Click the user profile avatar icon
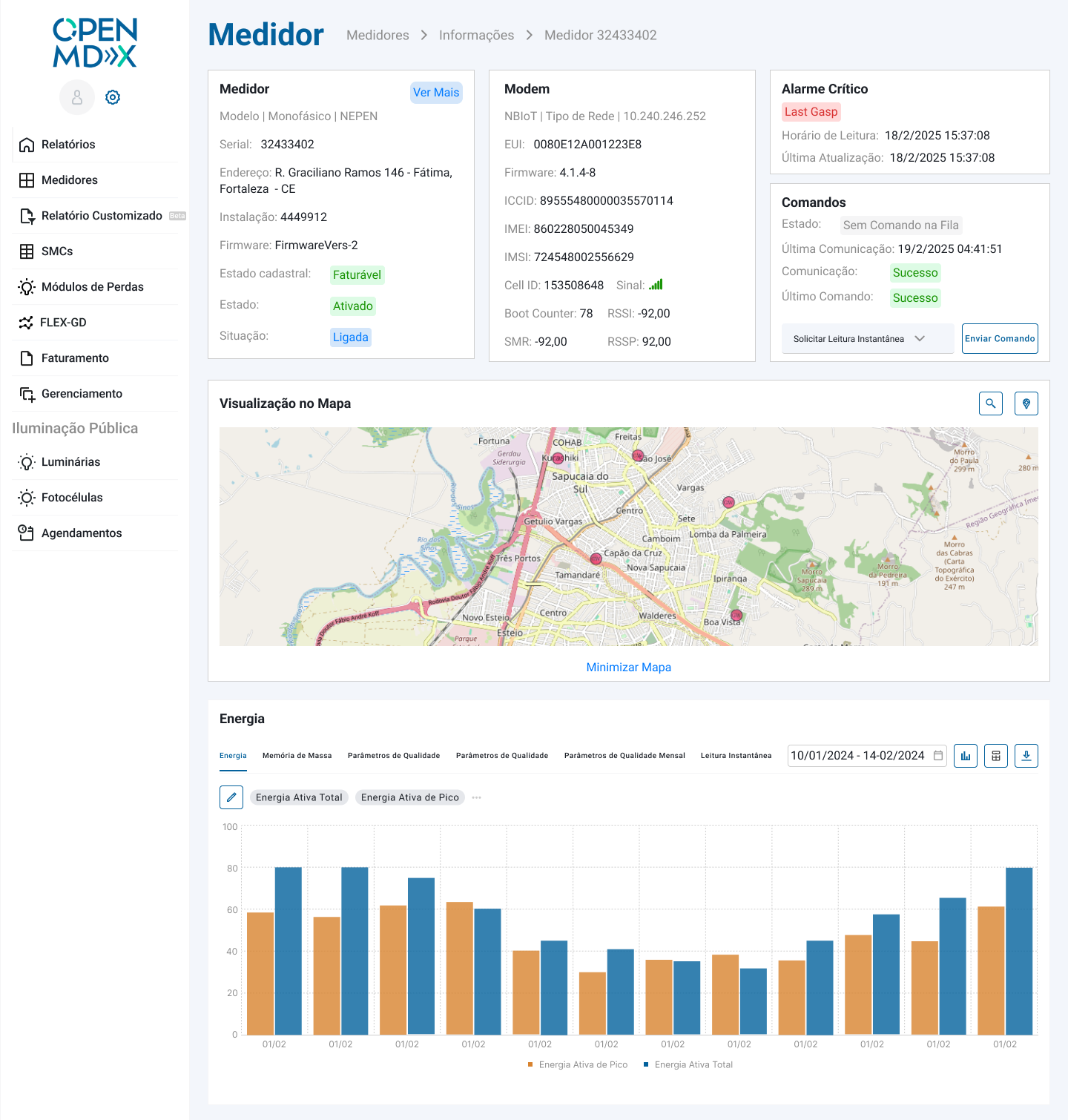Screen dimensions: 1068x1120 [x=77, y=97]
